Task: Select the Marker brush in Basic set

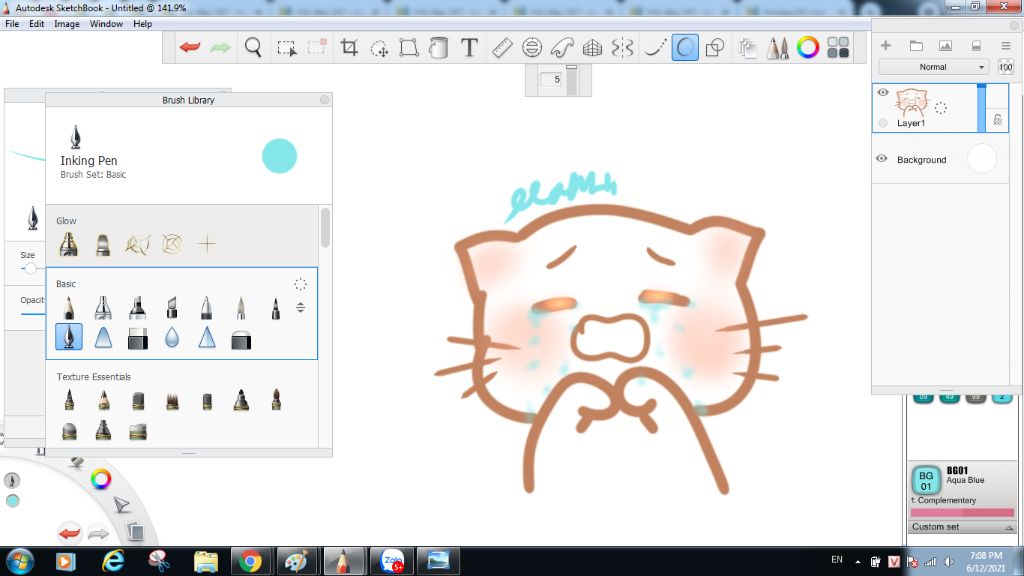Action: [x=137, y=308]
